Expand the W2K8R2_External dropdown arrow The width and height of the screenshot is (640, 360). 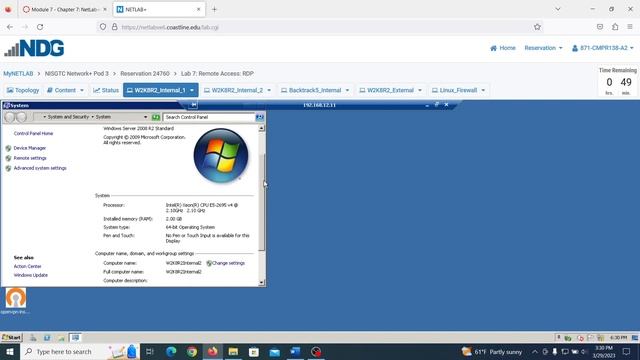(x=420, y=90)
